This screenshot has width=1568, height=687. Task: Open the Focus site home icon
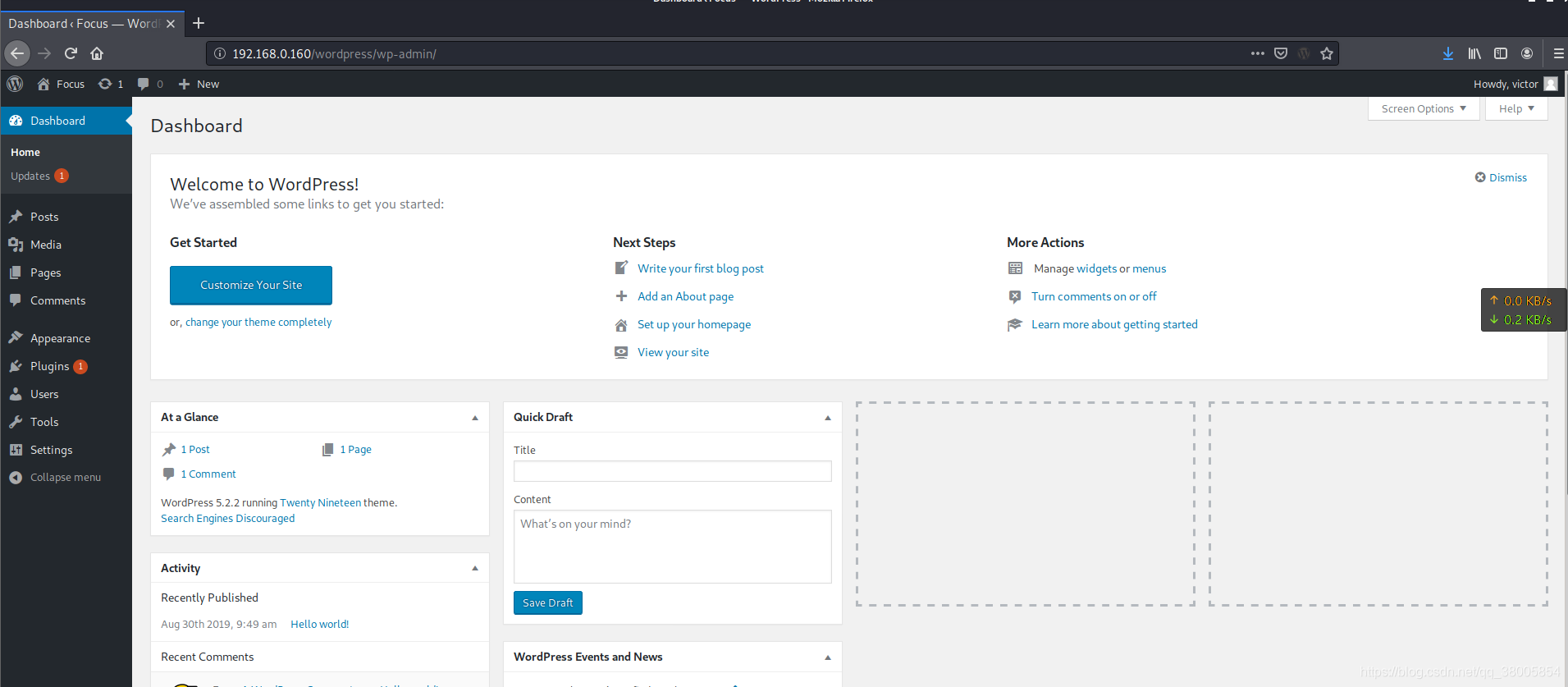click(43, 84)
